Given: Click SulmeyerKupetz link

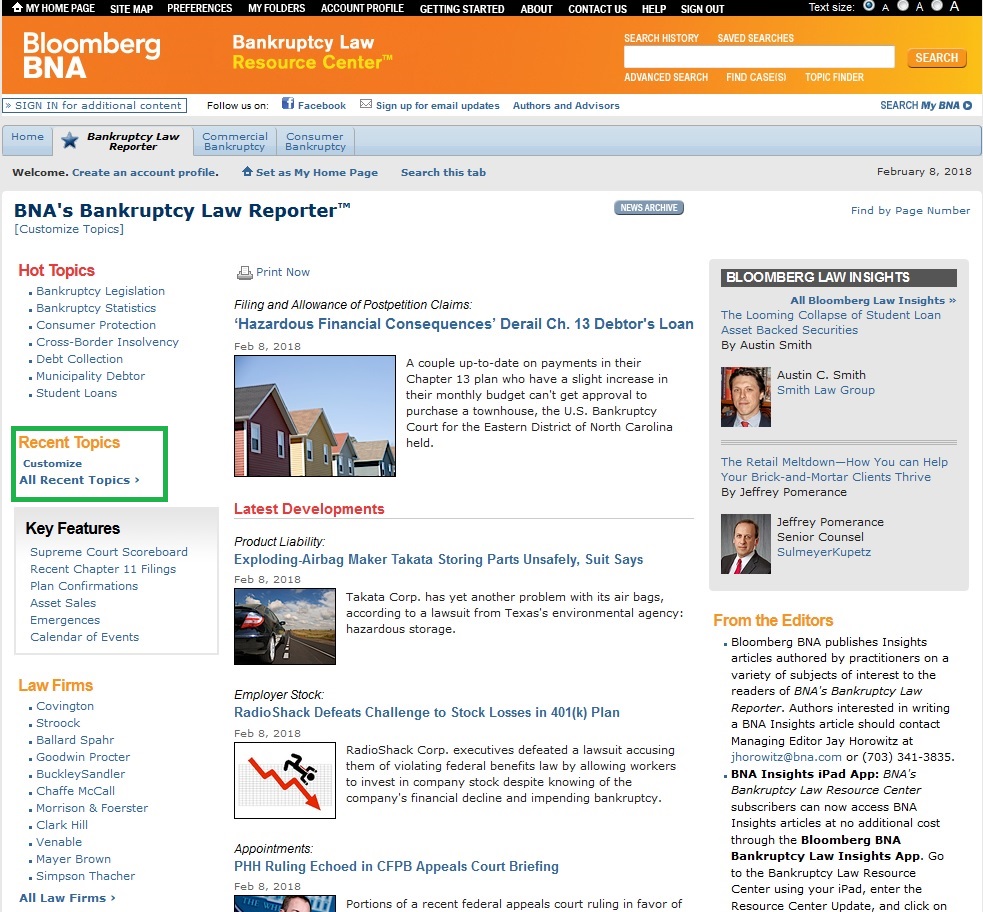Looking at the screenshot, I should coord(824,552).
